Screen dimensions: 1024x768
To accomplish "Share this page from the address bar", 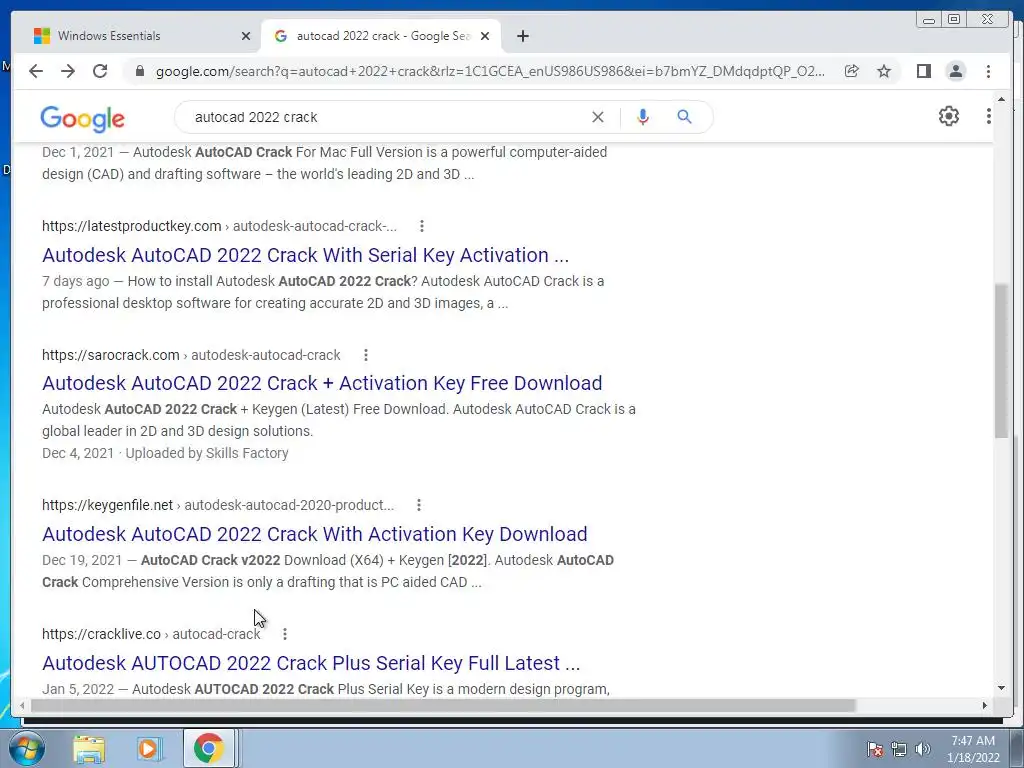I will click(852, 71).
